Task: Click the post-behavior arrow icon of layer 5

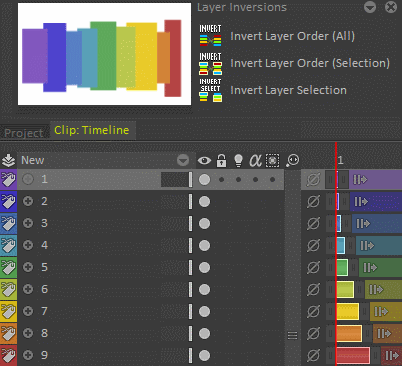Action: (x=370, y=268)
